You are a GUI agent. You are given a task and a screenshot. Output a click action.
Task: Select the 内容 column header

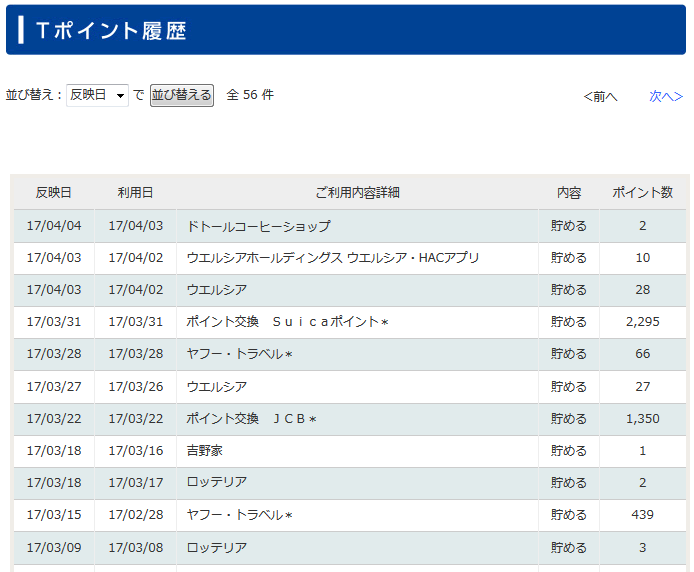point(569,193)
